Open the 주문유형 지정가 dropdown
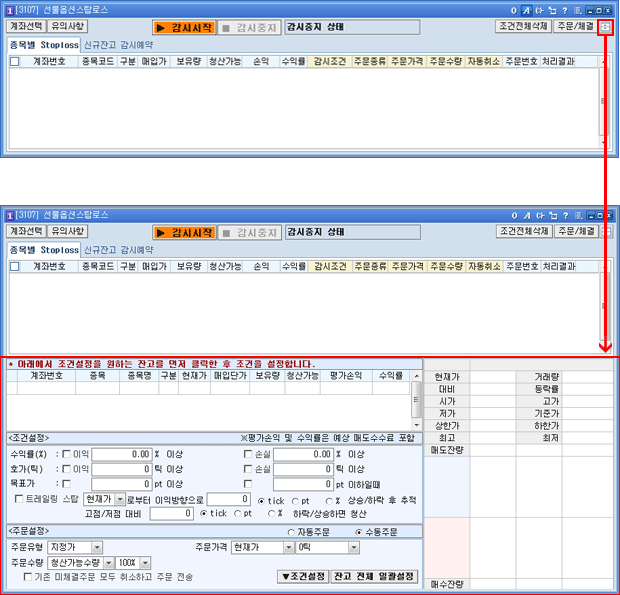The height and width of the screenshot is (595, 620). [x=75, y=547]
